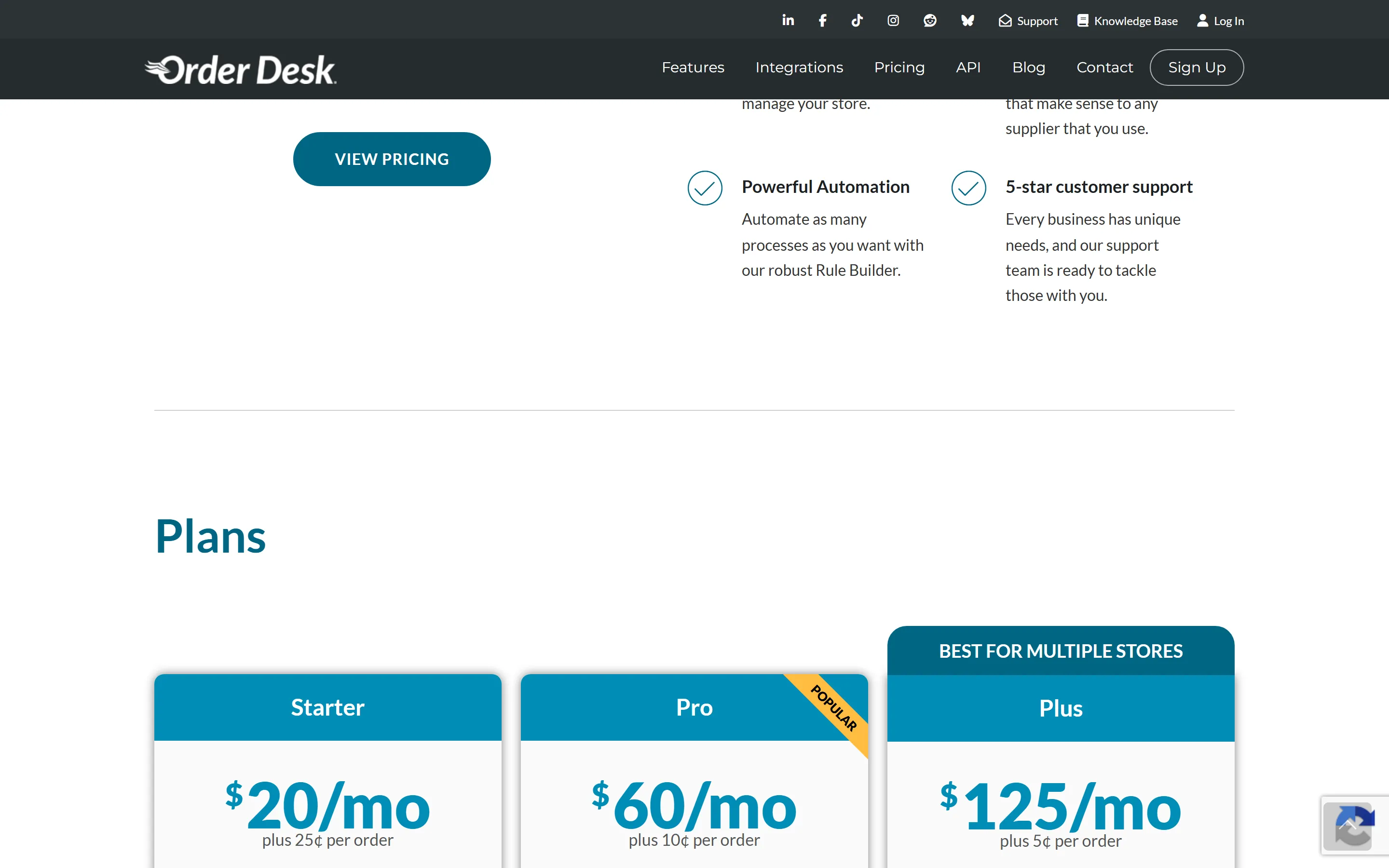Open the Blog menu item

tap(1029, 67)
